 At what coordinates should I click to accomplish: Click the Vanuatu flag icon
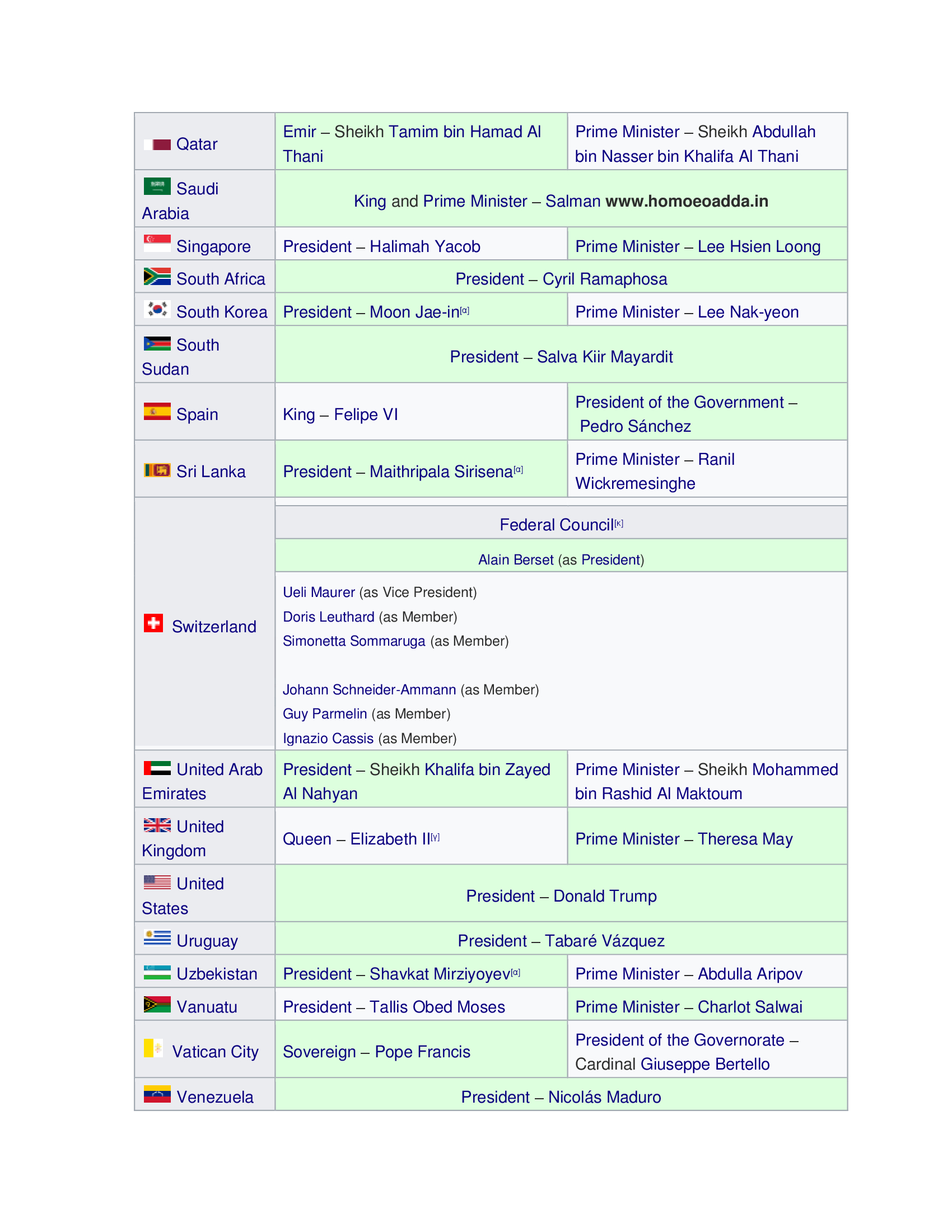(x=157, y=1005)
